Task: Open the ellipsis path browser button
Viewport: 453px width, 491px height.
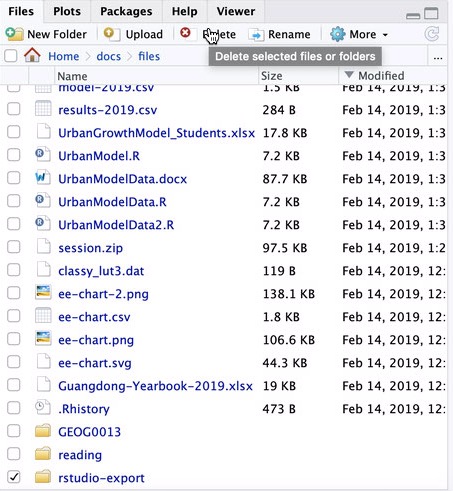Action: (x=438, y=57)
